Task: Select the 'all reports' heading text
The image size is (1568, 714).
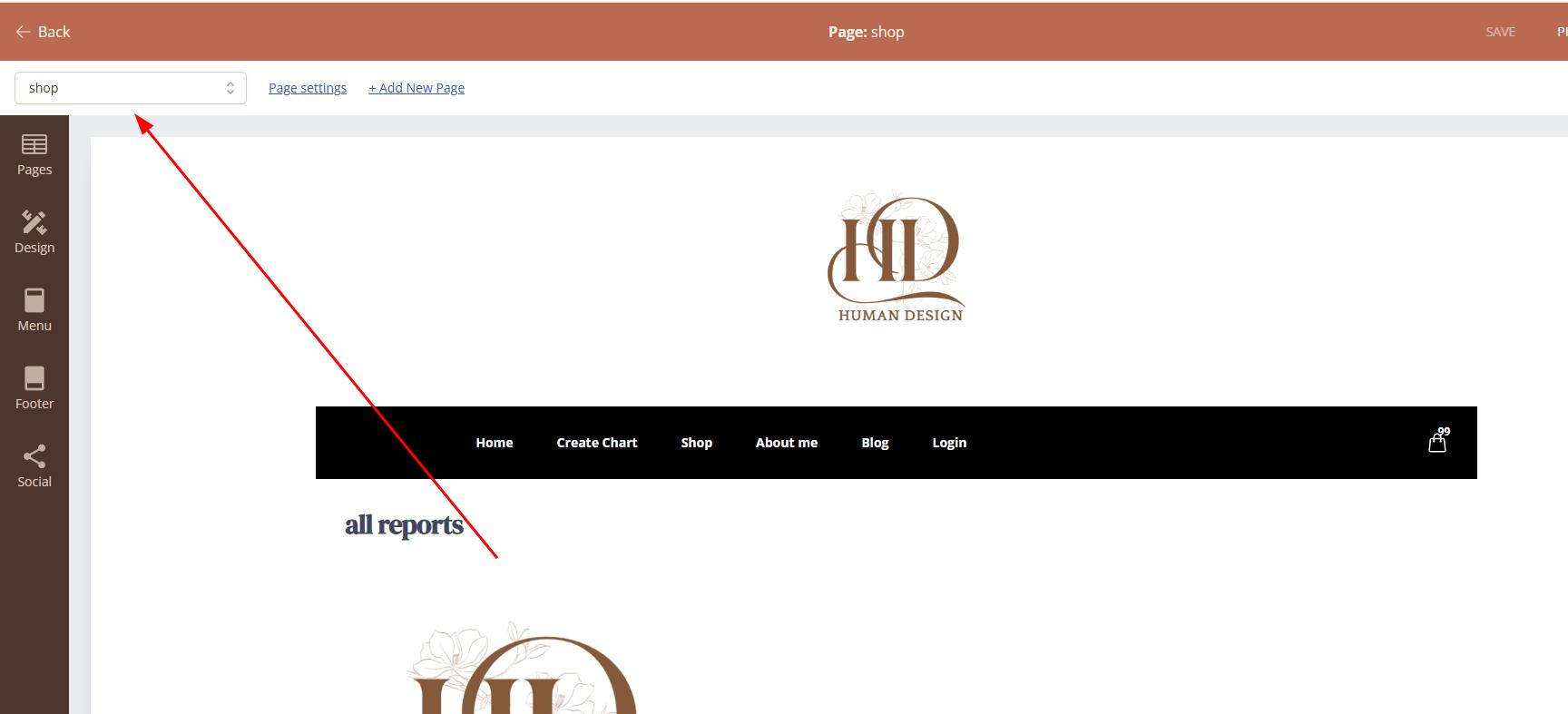Action: point(404,525)
